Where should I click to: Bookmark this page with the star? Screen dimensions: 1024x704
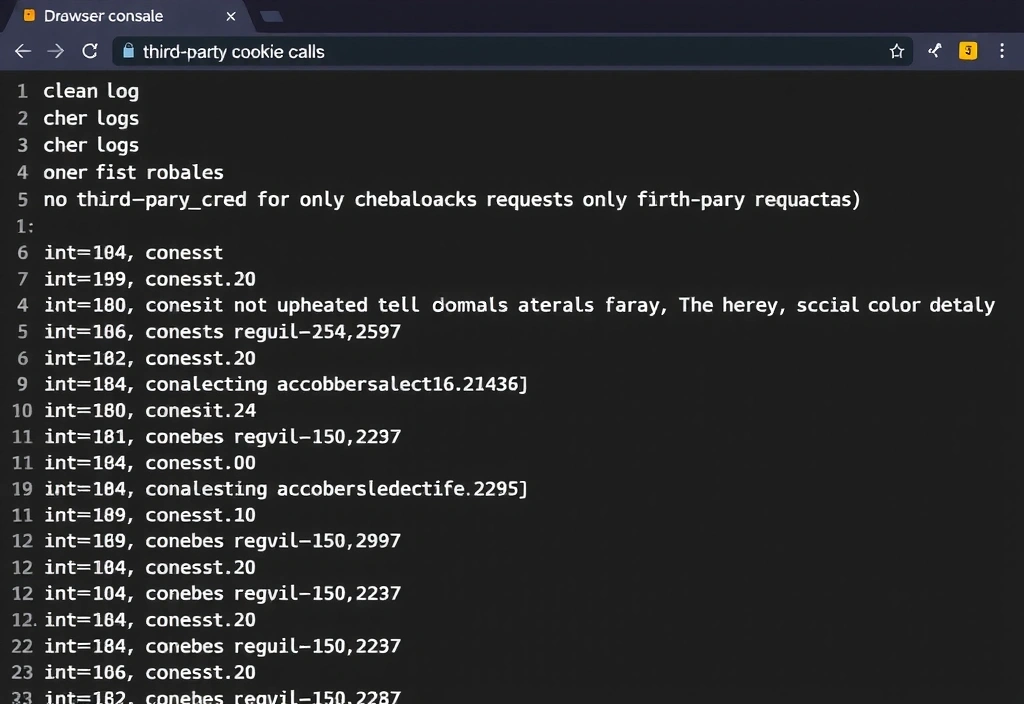(x=897, y=51)
